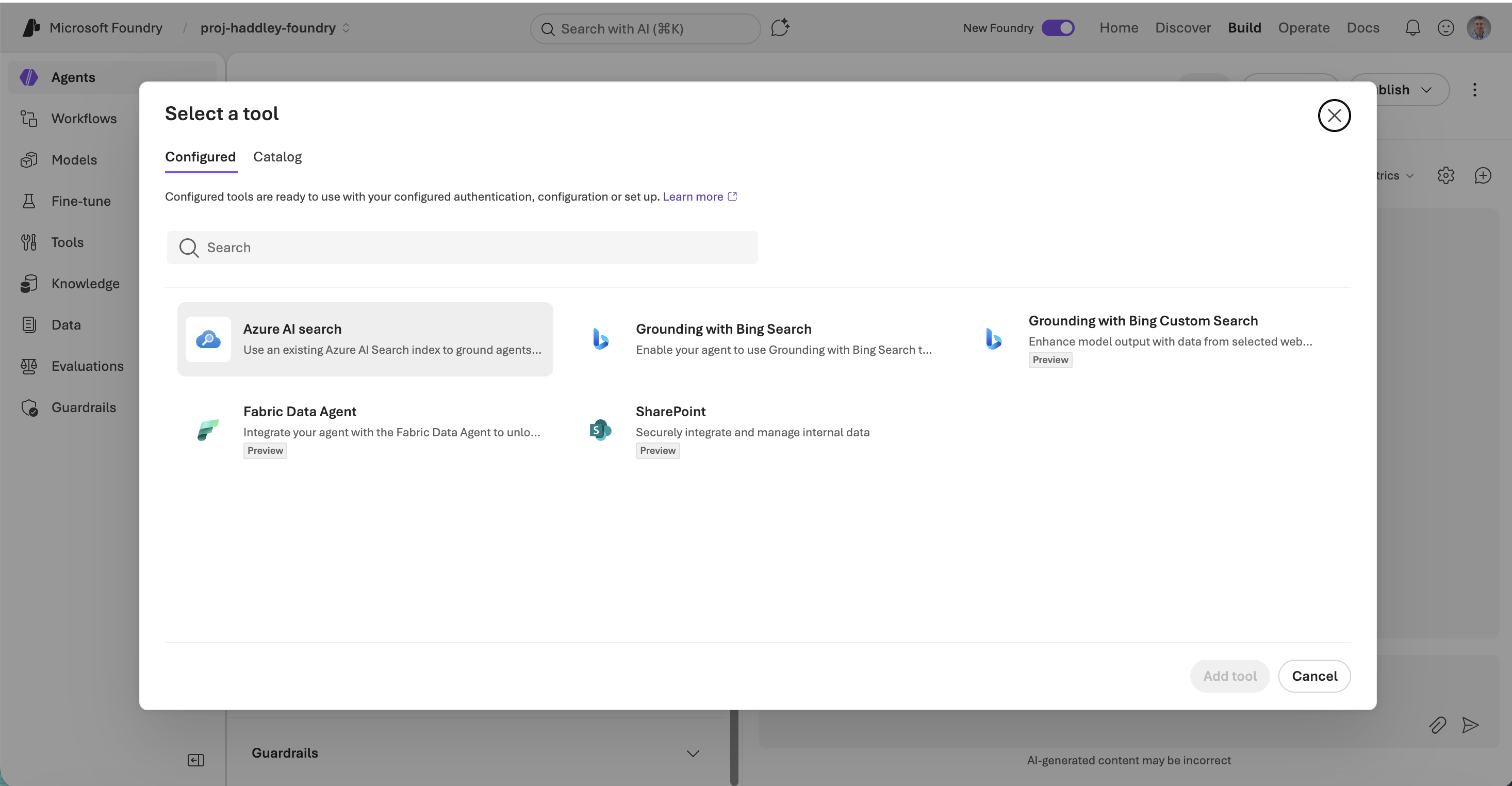Toggle the New Foundry switch off
The height and width of the screenshot is (786, 1512).
[1058, 27]
